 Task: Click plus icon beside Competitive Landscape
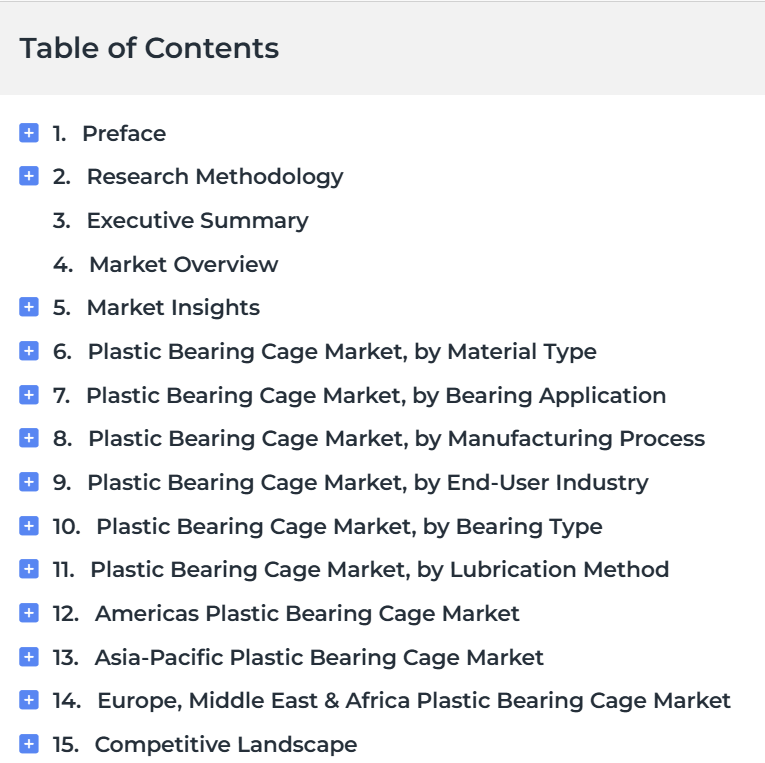point(29,744)
